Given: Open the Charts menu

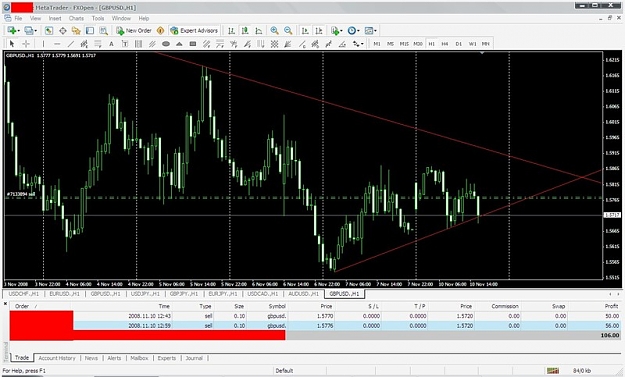Looking at the screenshot, I should (76, 18).
